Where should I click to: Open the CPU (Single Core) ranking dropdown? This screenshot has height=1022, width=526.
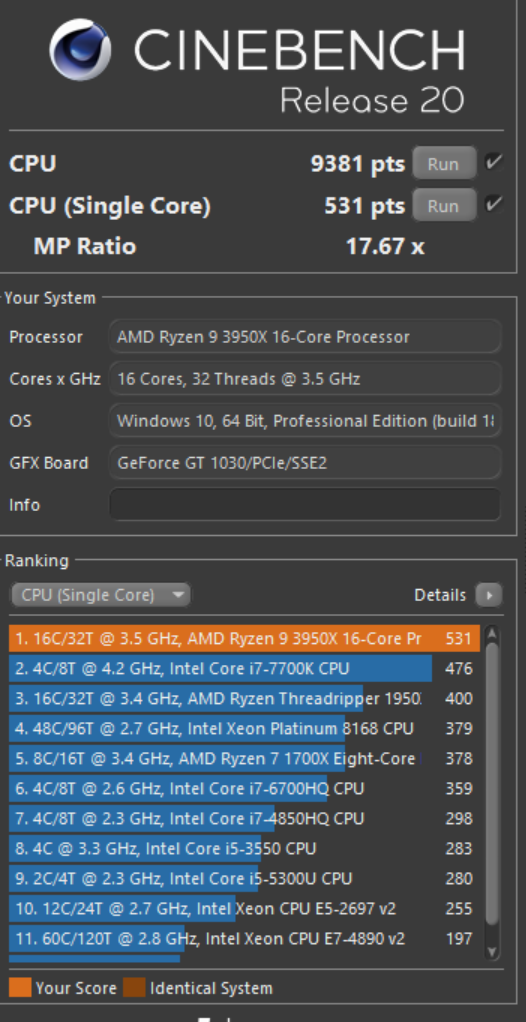pos(100,594)
